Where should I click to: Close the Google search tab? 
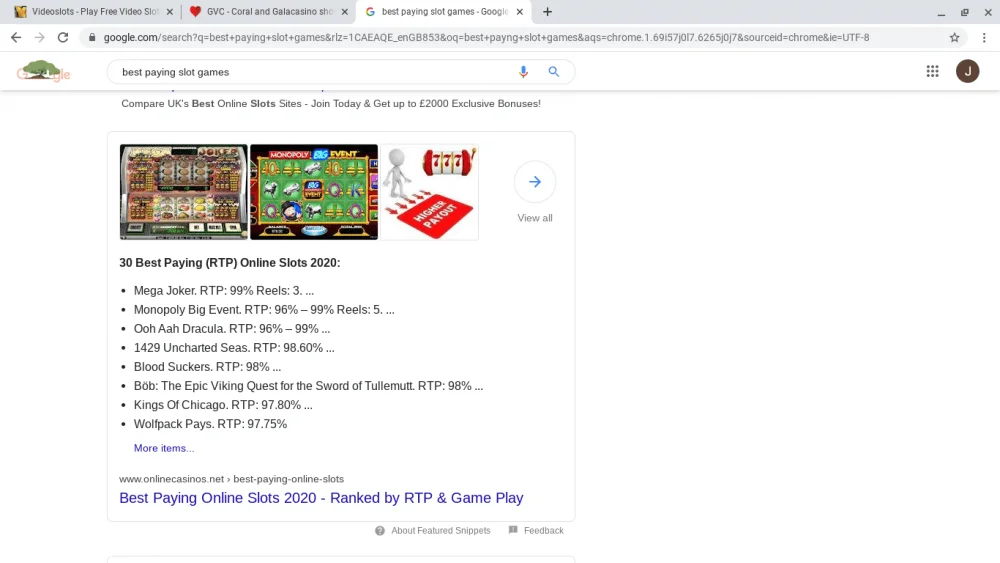[x=520, y=11]
